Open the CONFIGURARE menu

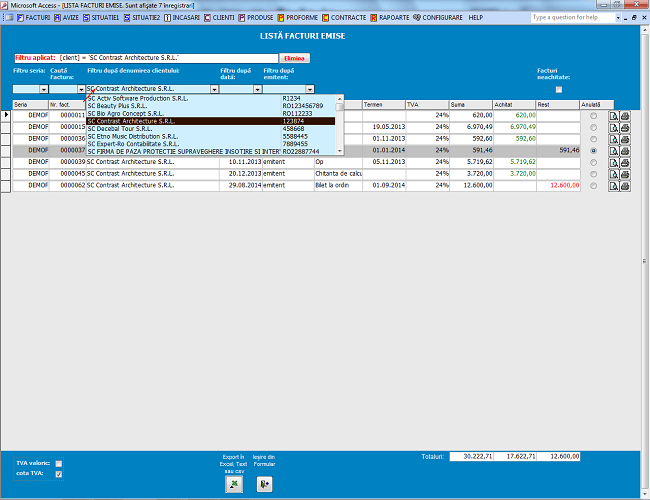(438, 17)
